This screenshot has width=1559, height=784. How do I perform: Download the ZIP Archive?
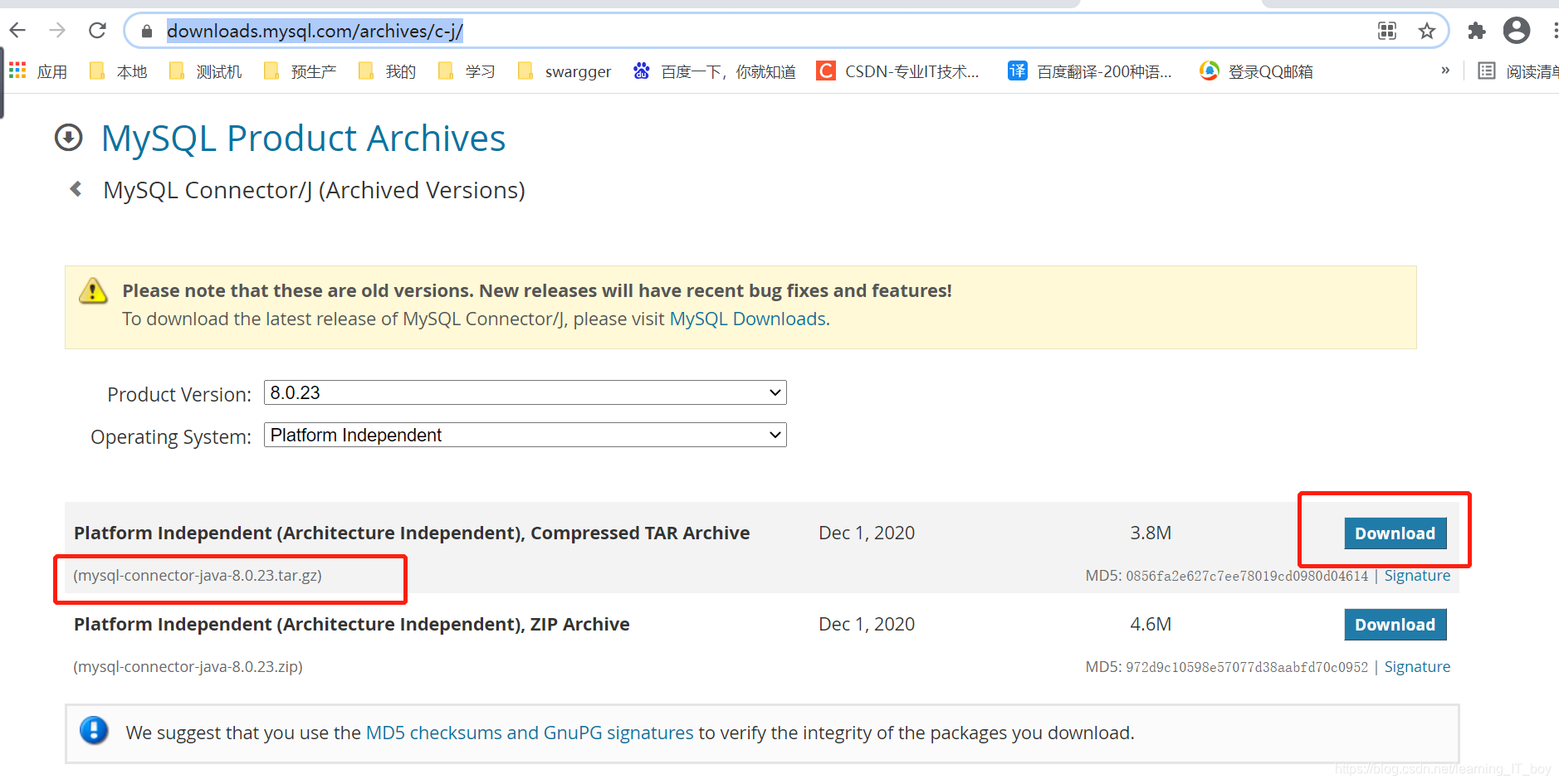[1395, 625]
